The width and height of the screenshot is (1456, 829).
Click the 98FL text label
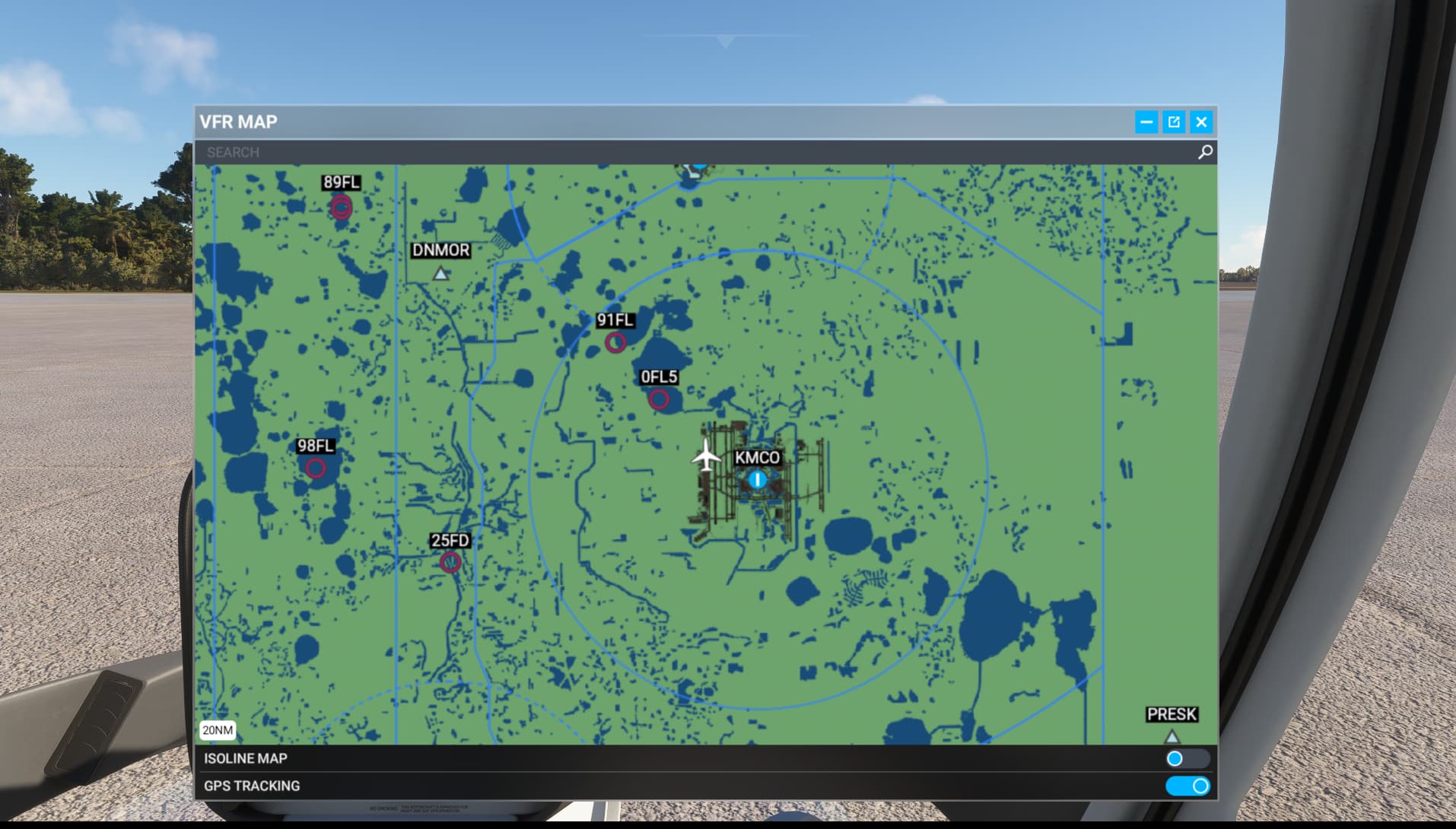pyautogui.click(x=315, y=446)
